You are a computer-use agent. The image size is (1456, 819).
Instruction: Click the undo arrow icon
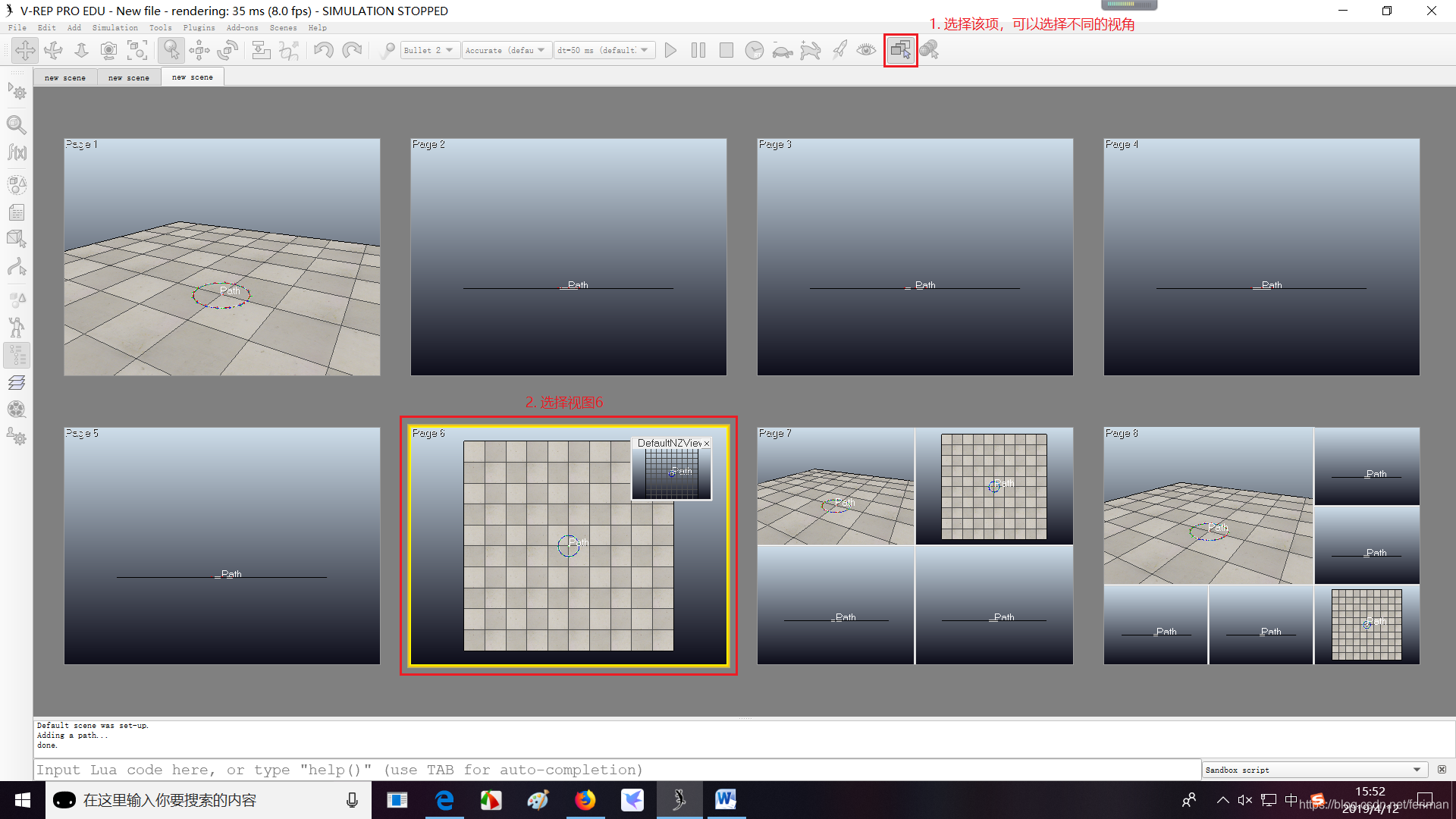pos(324,50)
